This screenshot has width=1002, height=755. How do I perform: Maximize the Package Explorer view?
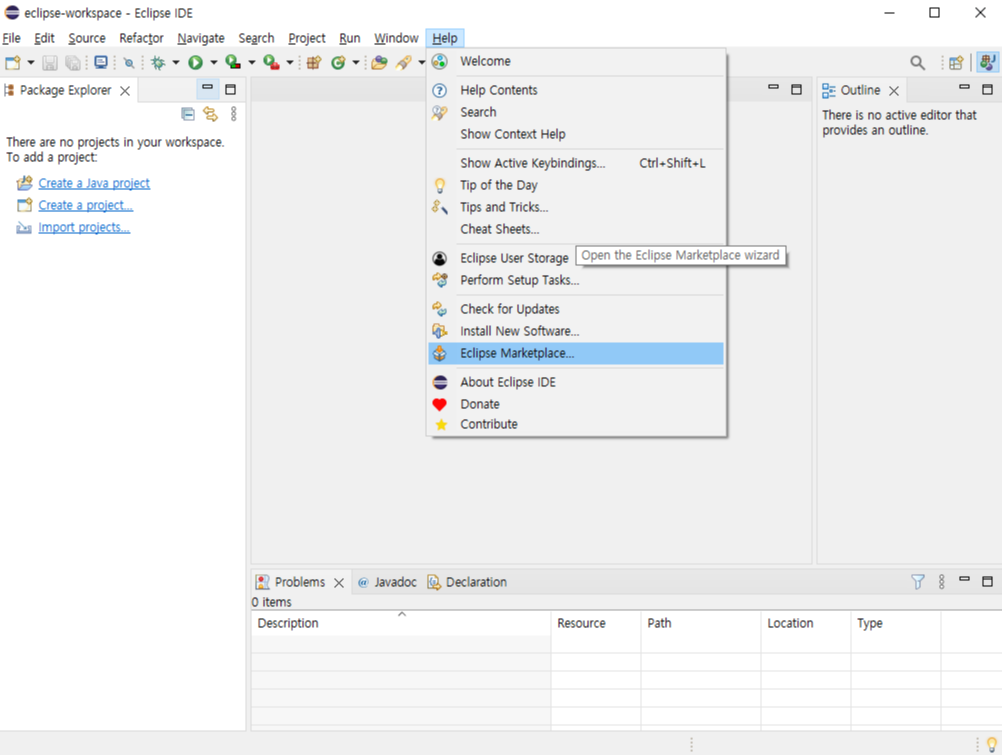tap(231, 90)
